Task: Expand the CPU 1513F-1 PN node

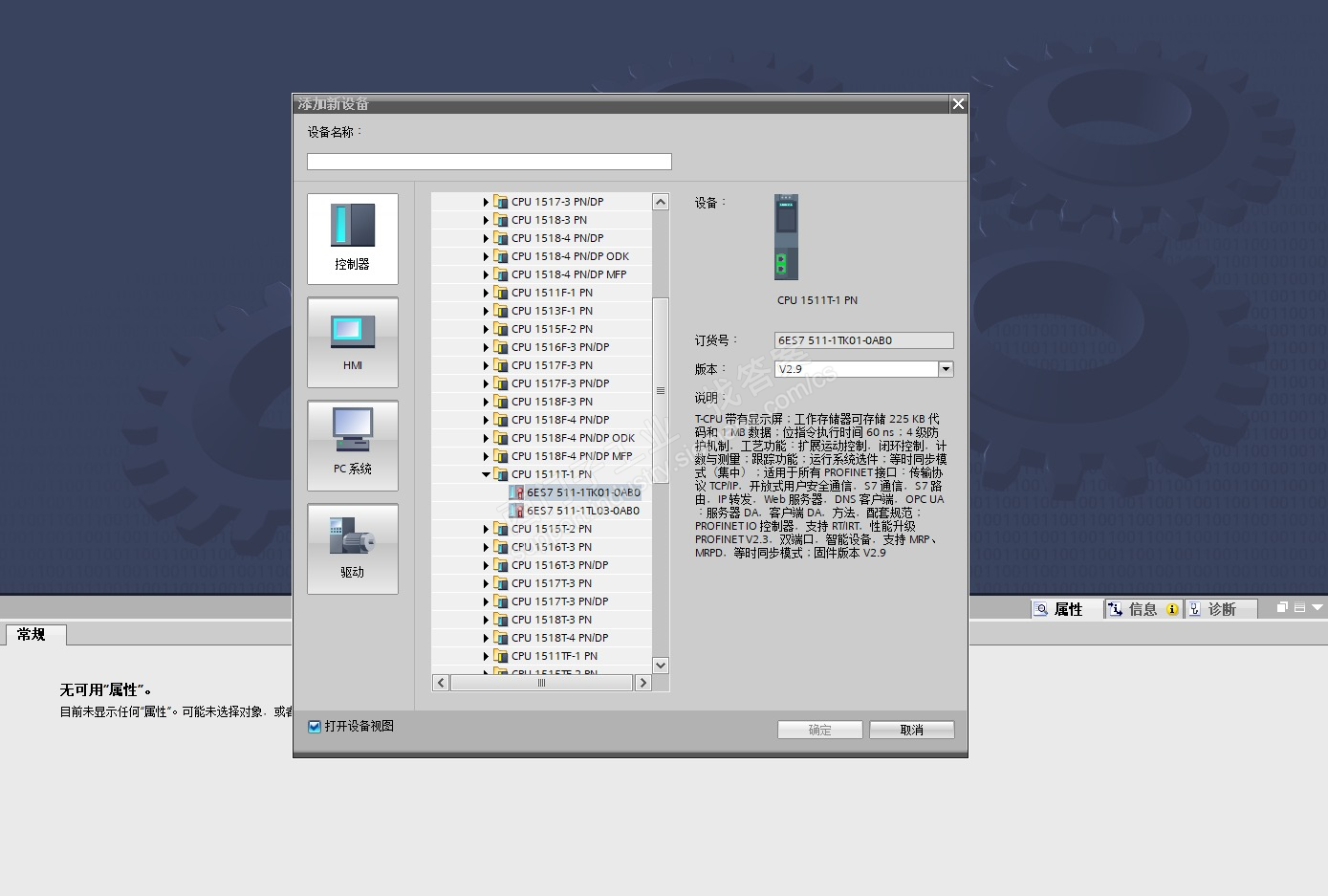Action: tap(486, 311)
